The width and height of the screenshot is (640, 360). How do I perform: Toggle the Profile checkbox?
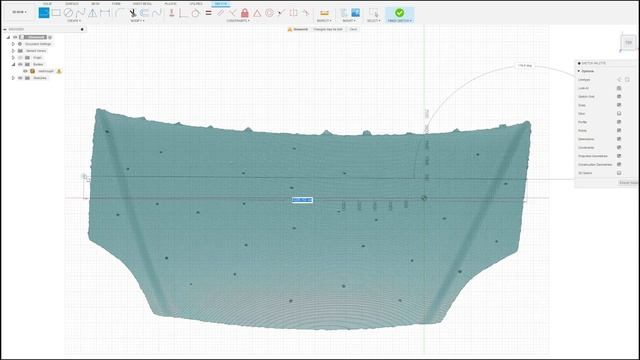tap(619, 122)
